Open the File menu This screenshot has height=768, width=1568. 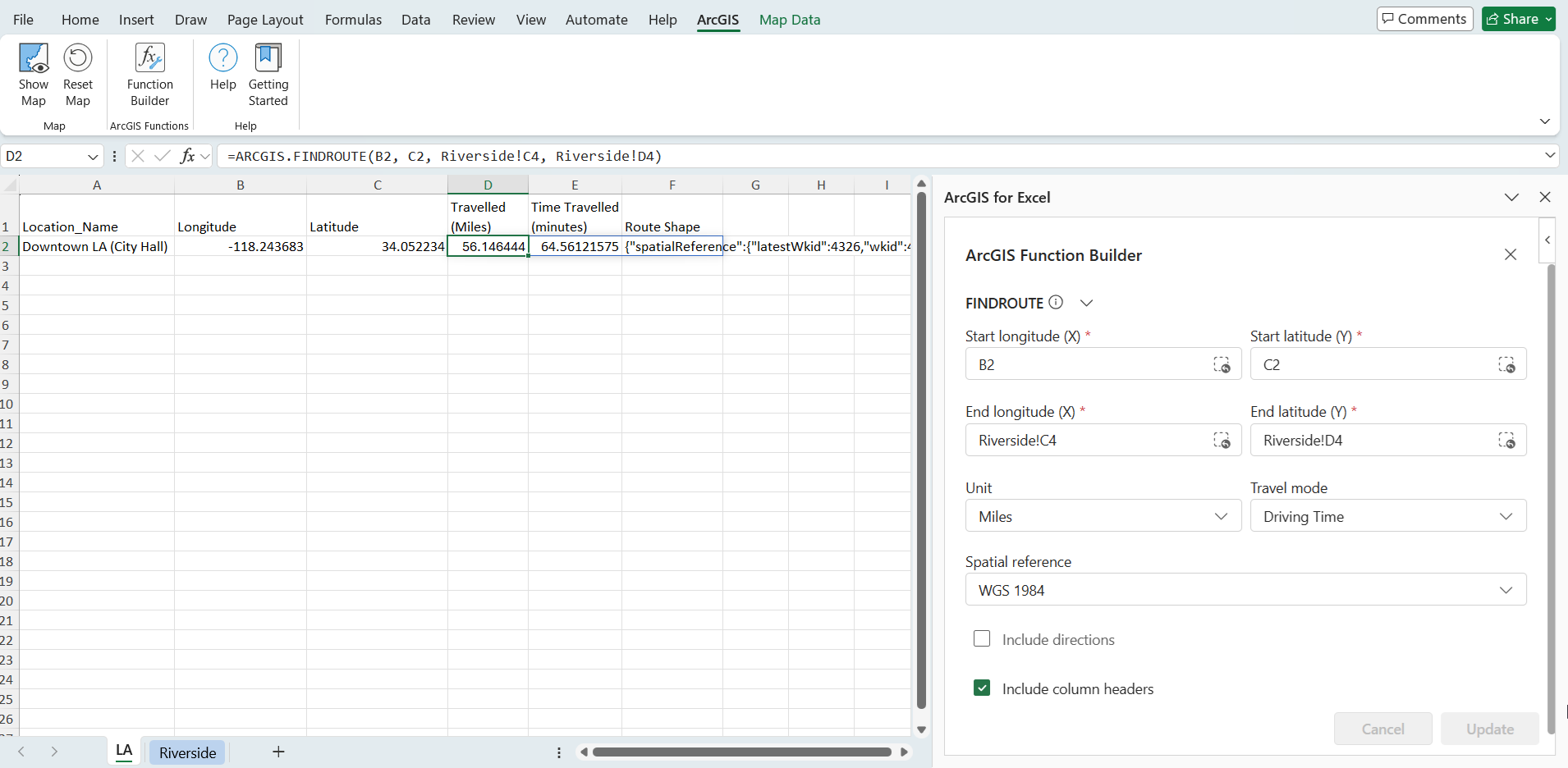coord(24,20)
